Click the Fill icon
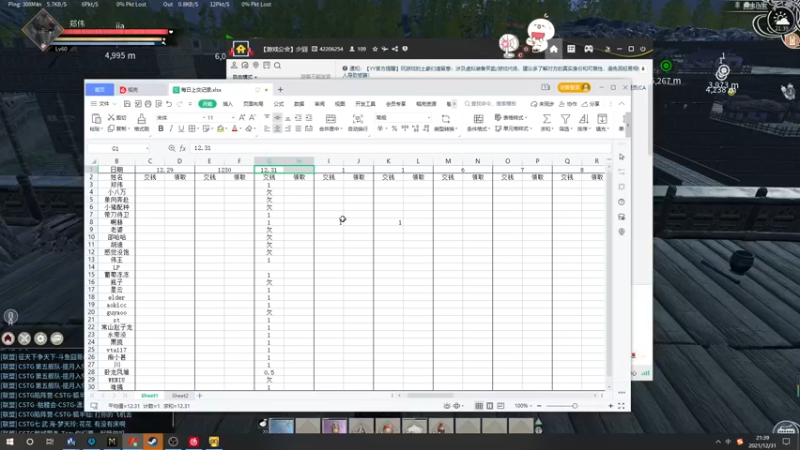This screenshot has width=800, height=450. (602, 119)
